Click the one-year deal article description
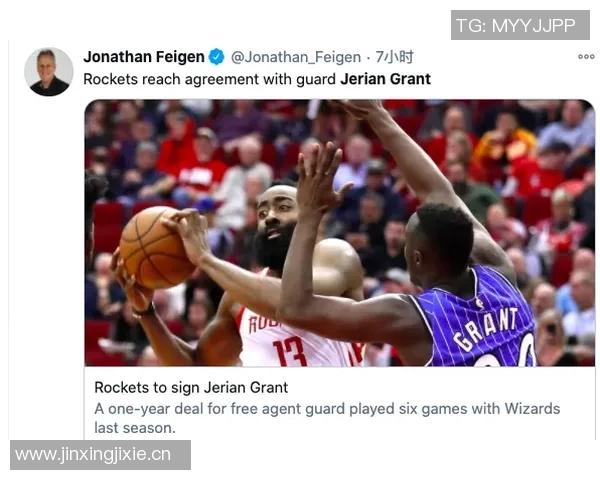Image resolution: width=600 pixels, height=480 pixels. tap(327, 418)
